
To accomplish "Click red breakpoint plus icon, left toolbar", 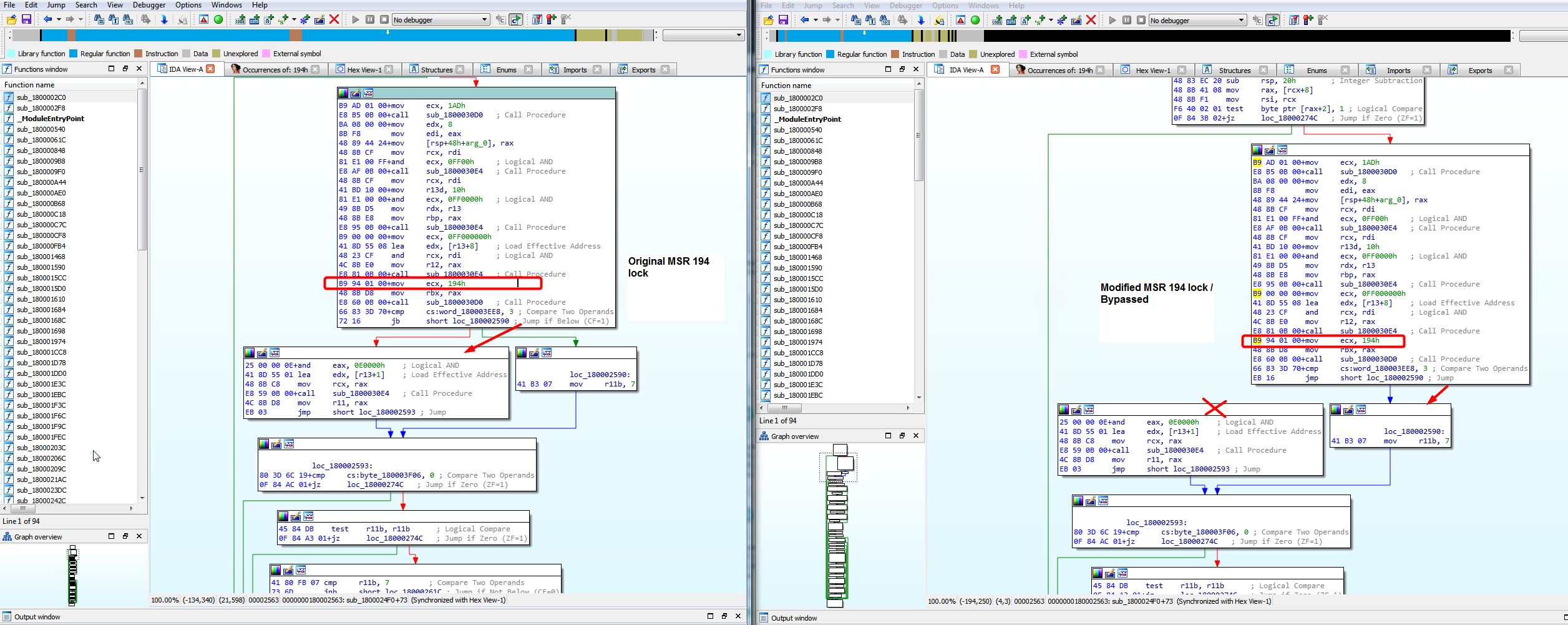I will tap(552, 19).
